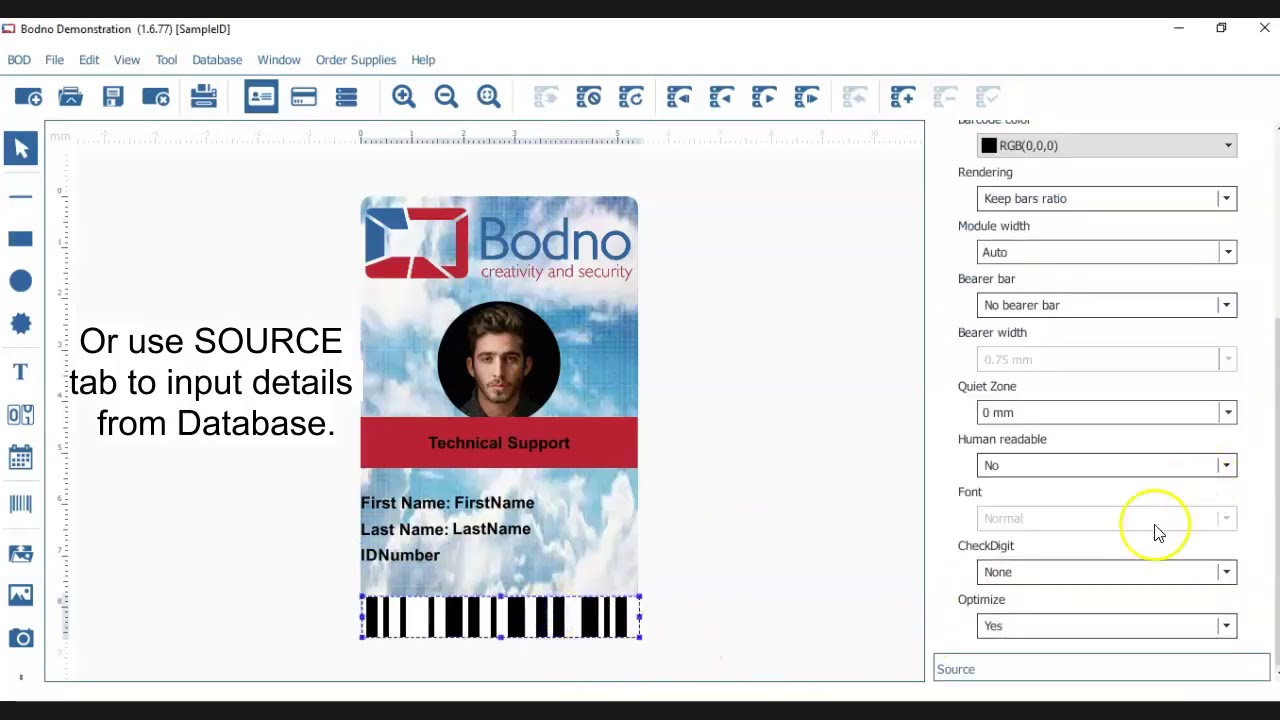Screen dimensions: 1280x720
Task: Select the Technical Support red banner
Action: coord(499,443)
